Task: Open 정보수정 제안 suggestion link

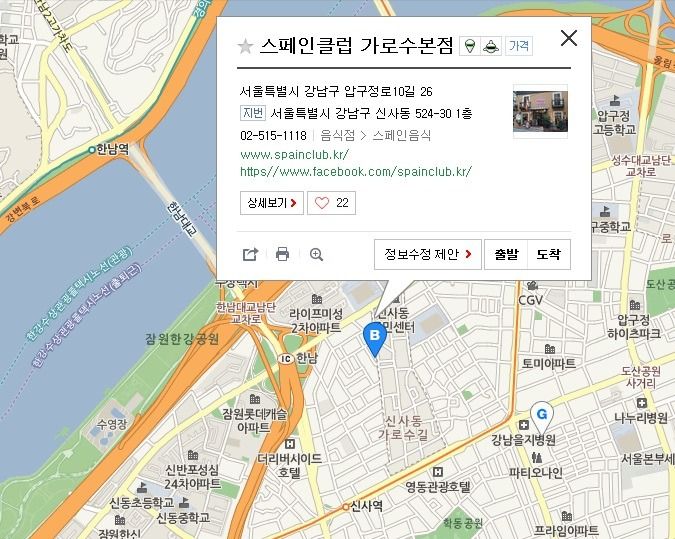Action: pos(427,254)
